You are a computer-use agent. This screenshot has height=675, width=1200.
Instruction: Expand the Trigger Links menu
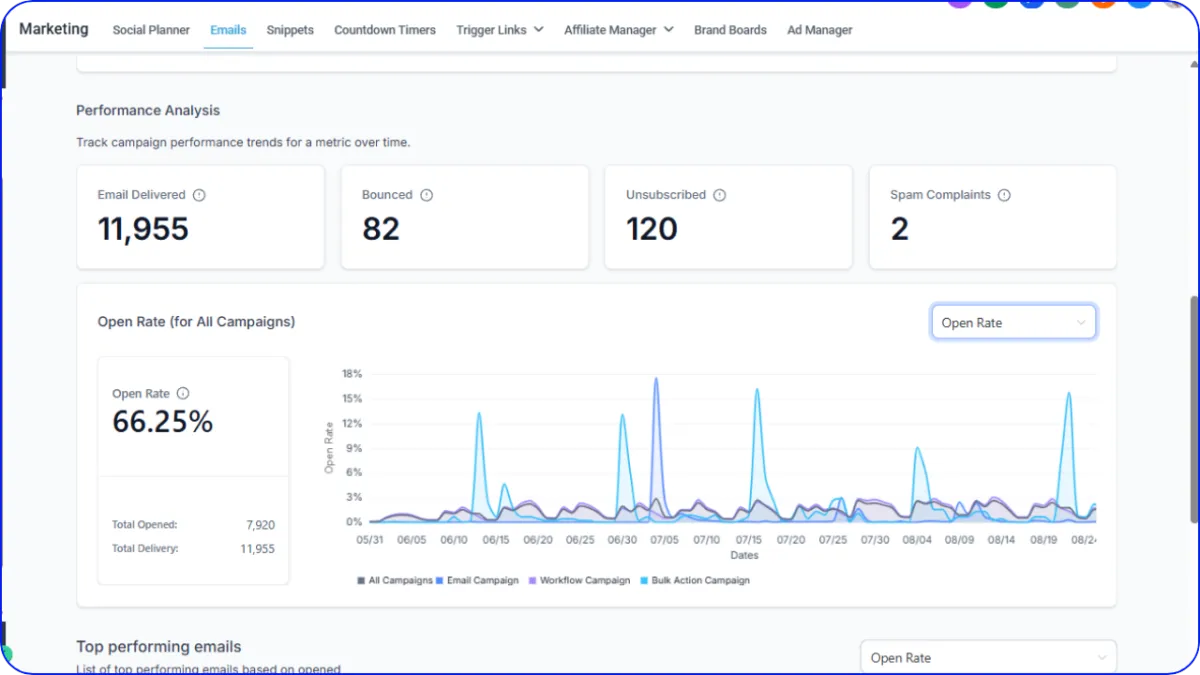[x=500, y=30]
